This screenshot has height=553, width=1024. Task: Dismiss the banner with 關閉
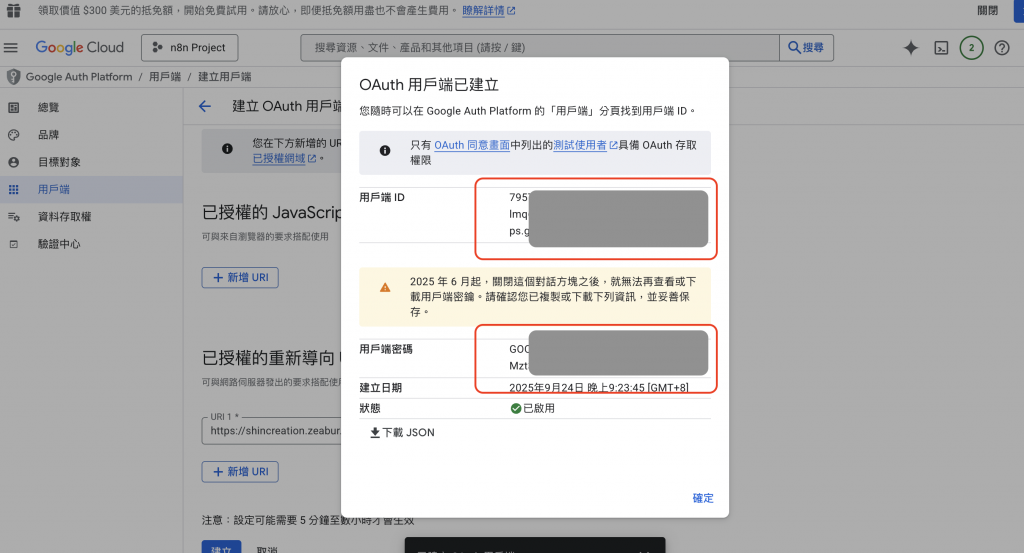987,10
